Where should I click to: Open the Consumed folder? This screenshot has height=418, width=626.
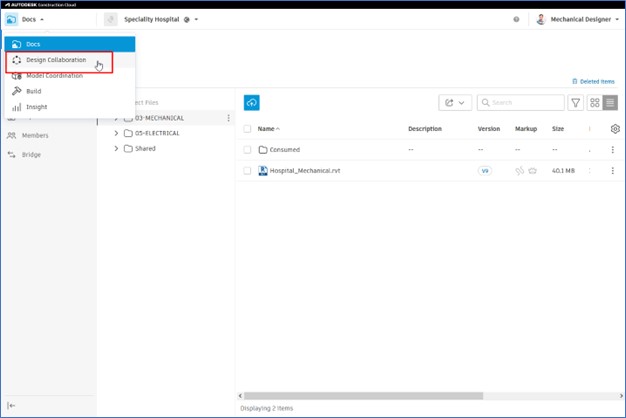(x=285, y=150)
